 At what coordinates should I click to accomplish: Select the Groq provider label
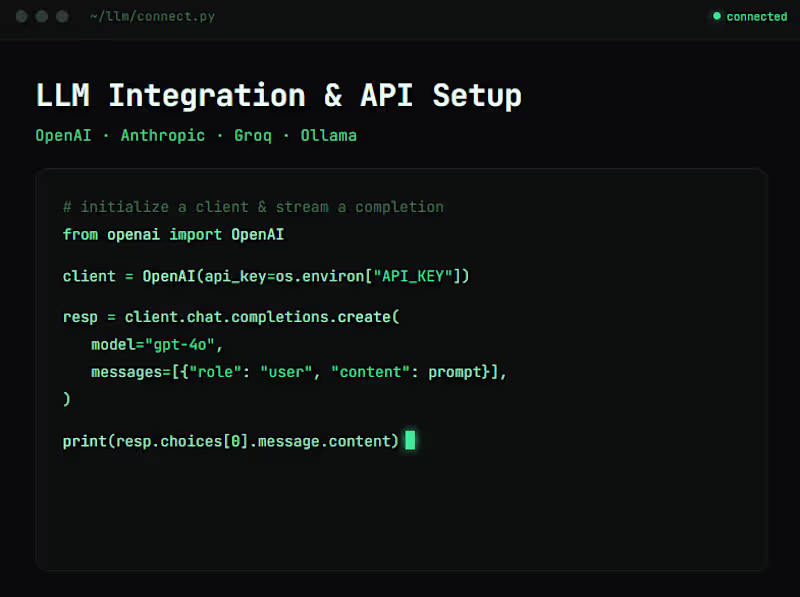[x=253, y=136]
